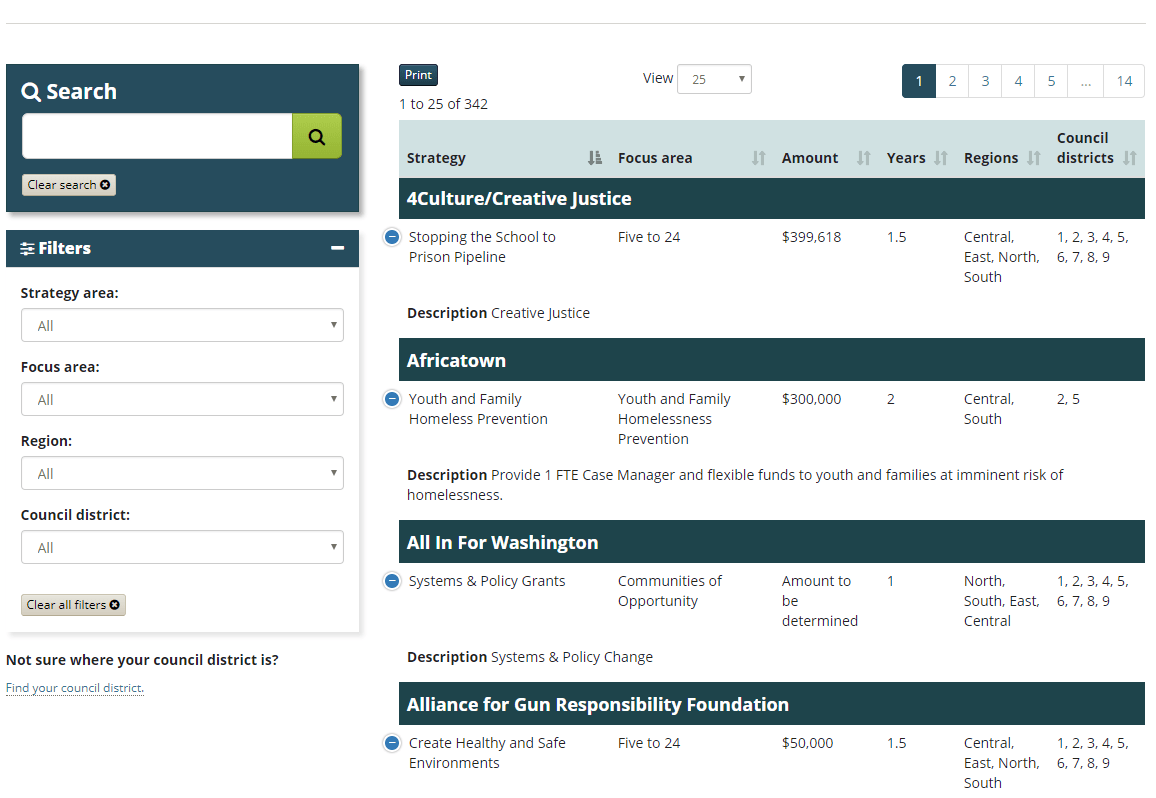Sort by Strategy column sort icon
Viewport: 1156px width, 798px height.
click(x=594, y=158)
